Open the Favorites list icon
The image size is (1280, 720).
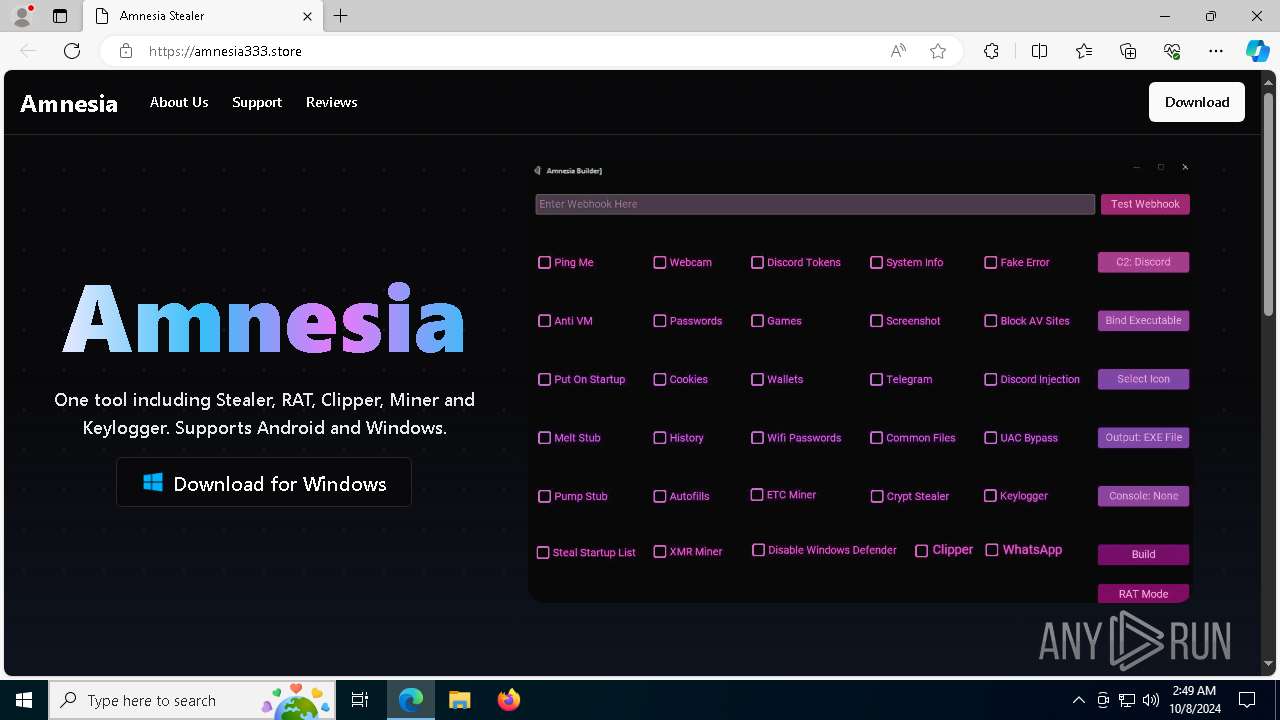(1084, 51)
